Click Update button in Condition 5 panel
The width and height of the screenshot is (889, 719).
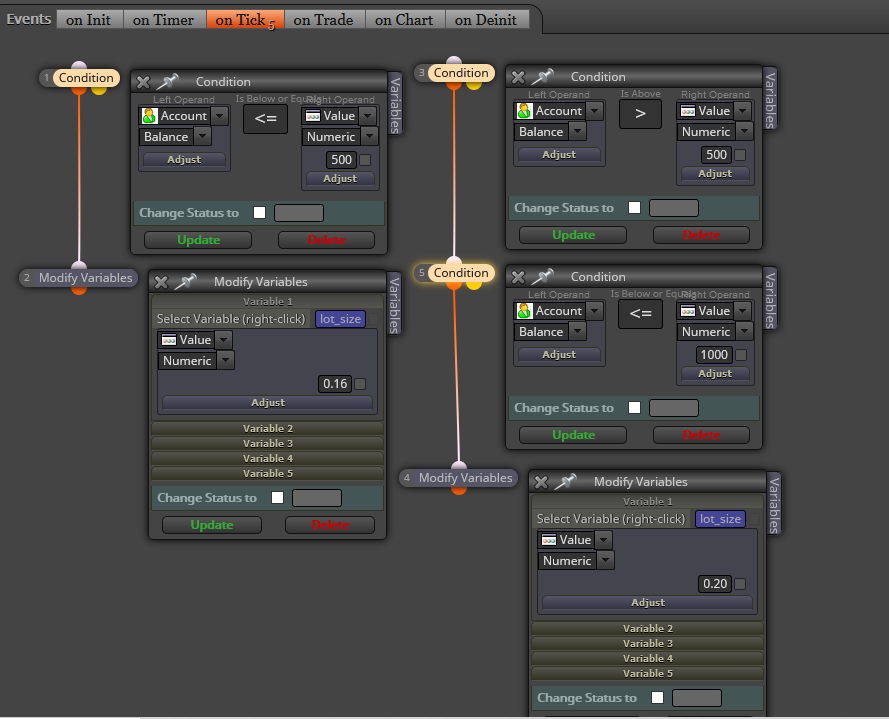point(573,435)
